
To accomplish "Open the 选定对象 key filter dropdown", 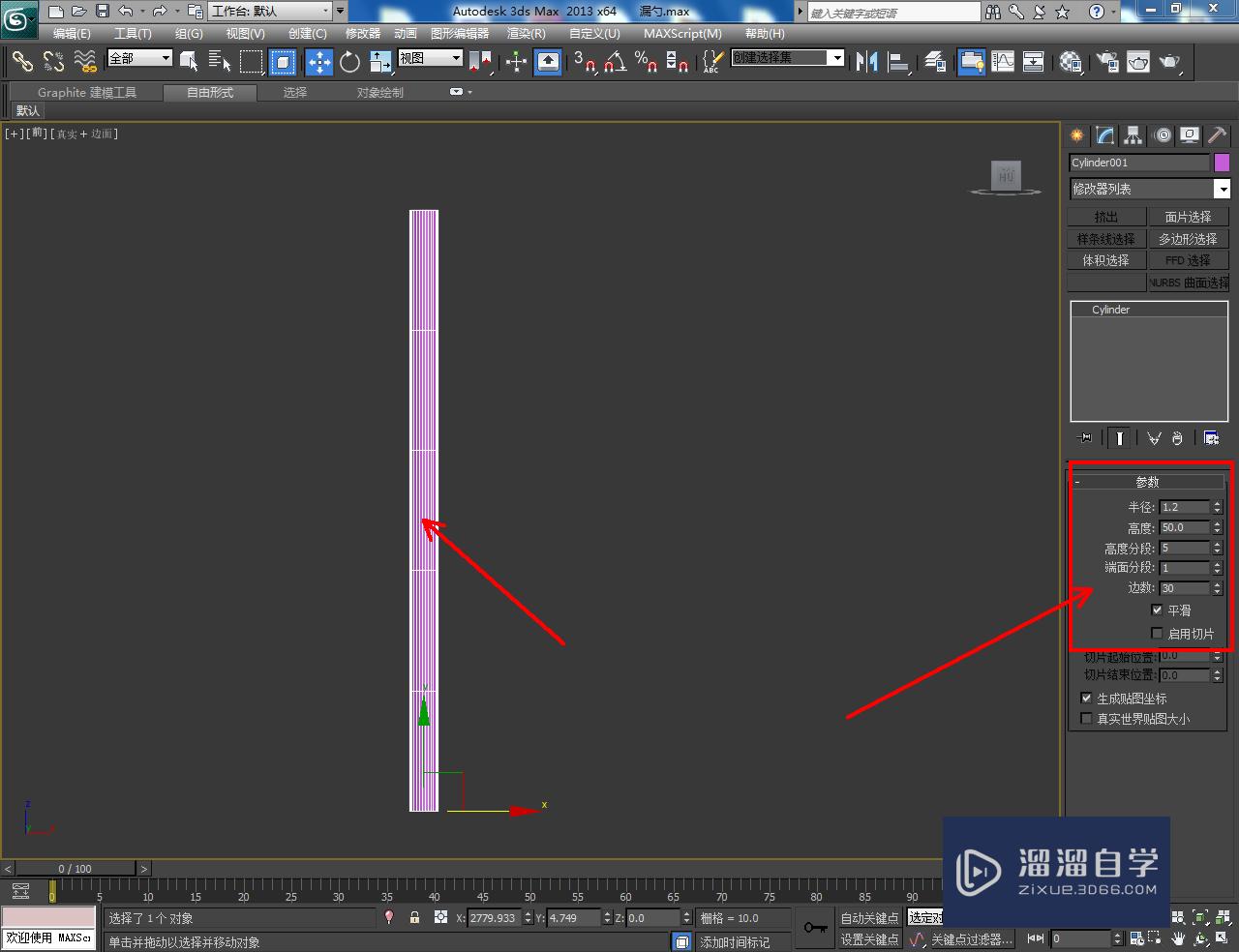I will (x=924, y=917).
